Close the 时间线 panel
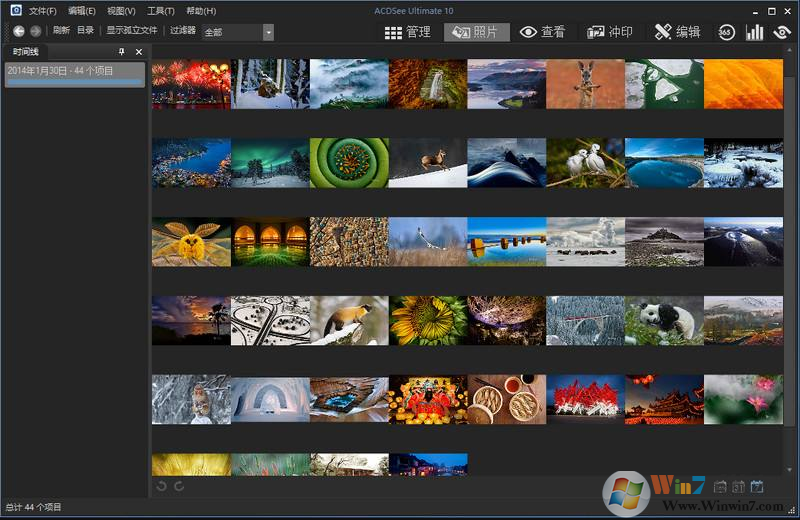Screen dimensions: 800x520 pos(139,51)
